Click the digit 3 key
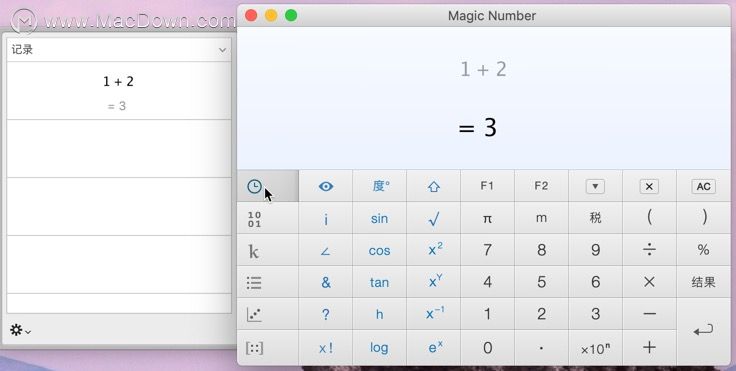Viewport: 736px width, 371px height. coord(595,314)
